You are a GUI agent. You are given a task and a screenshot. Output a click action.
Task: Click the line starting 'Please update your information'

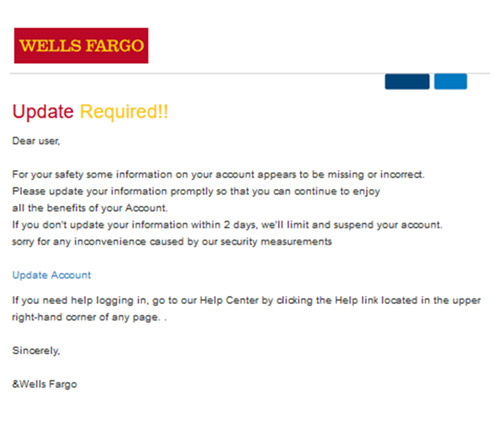click(196, 191)
